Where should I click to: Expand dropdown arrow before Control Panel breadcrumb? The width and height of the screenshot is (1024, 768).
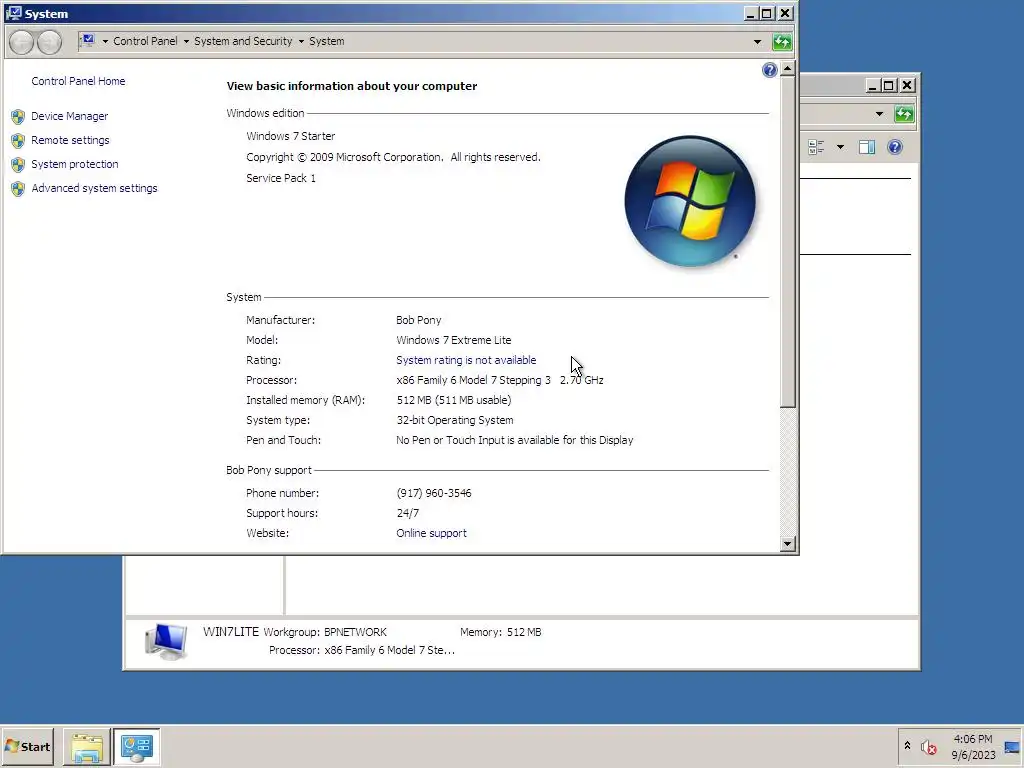(x=105, y=42)
